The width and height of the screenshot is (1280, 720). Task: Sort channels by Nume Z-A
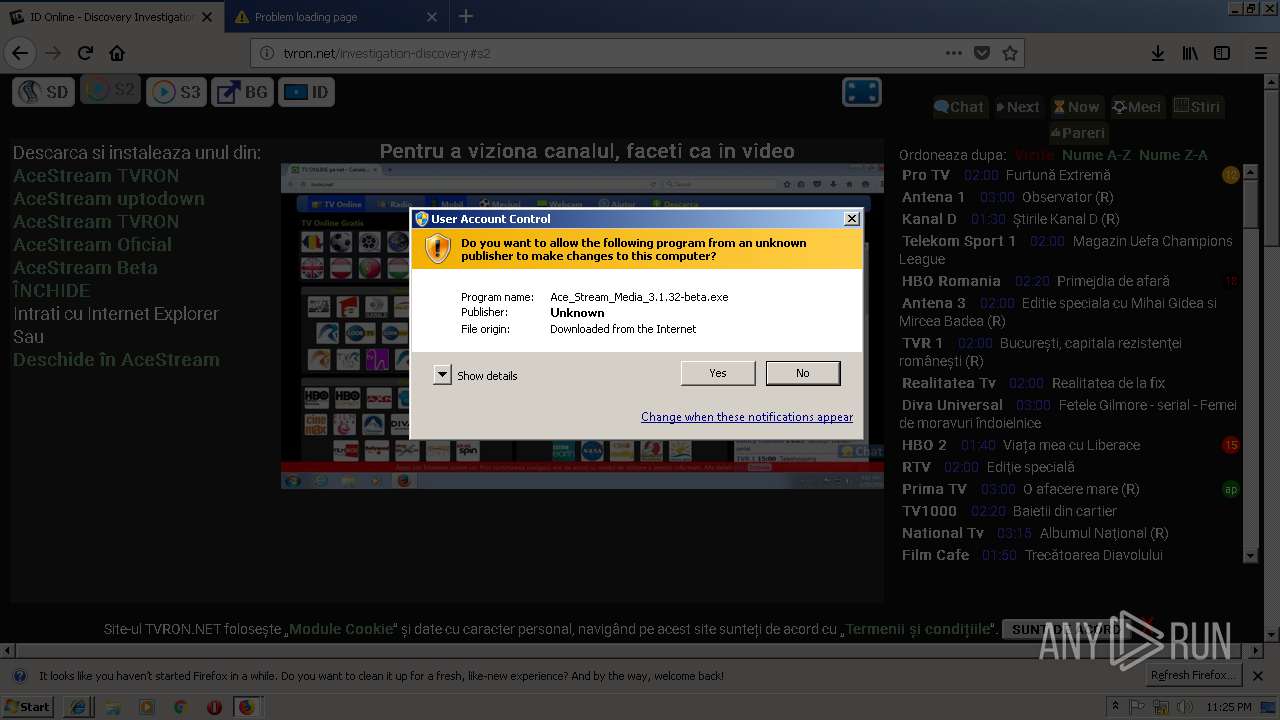click(x=1173, y=155)
